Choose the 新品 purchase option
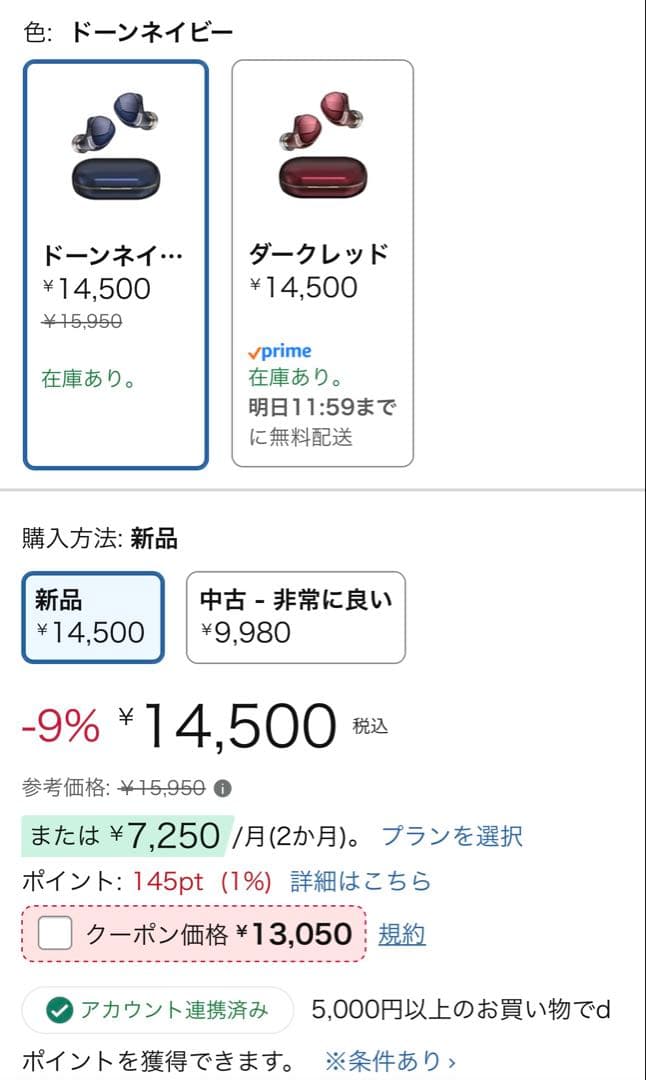The height and width of the screenshot is (1080, 646). pos(92,617)
